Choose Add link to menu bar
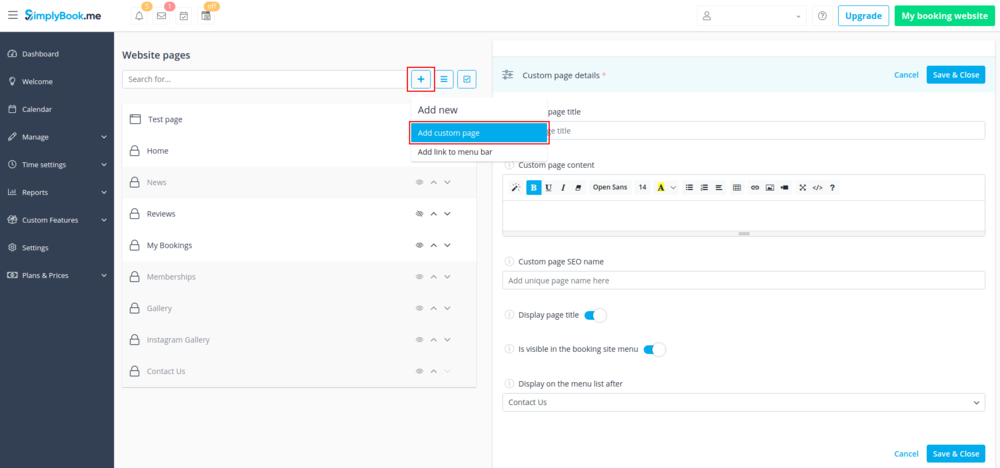The image size is (1000, 468). coord(455,152)
